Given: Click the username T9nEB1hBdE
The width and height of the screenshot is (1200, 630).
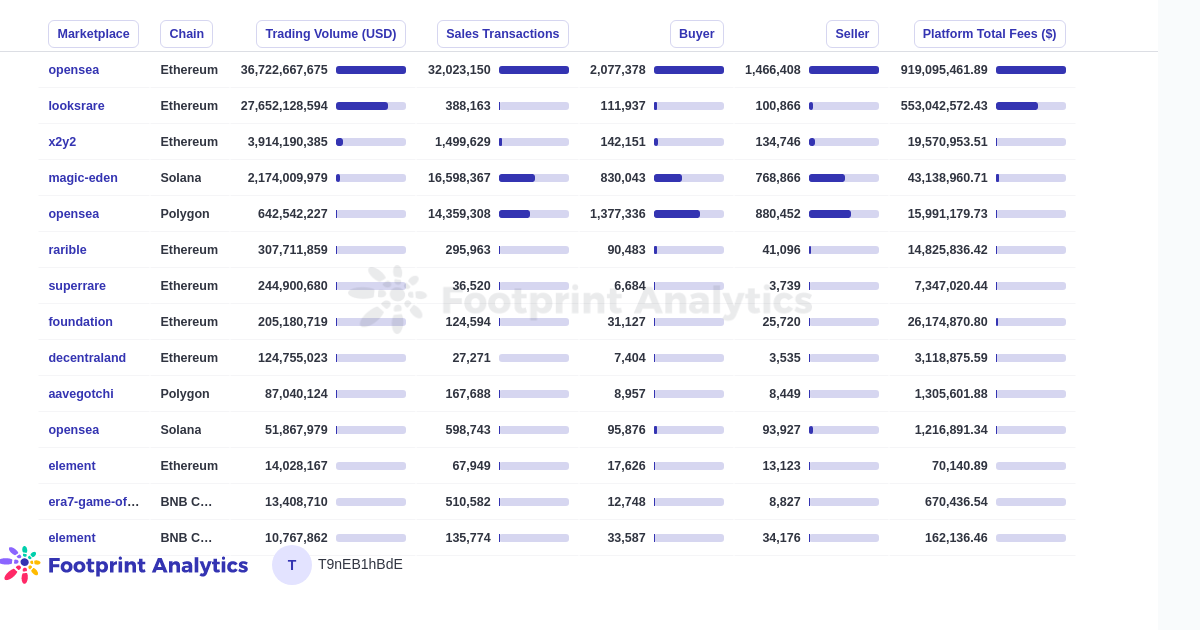Looking at the screenshot, I should click(360, 564).
